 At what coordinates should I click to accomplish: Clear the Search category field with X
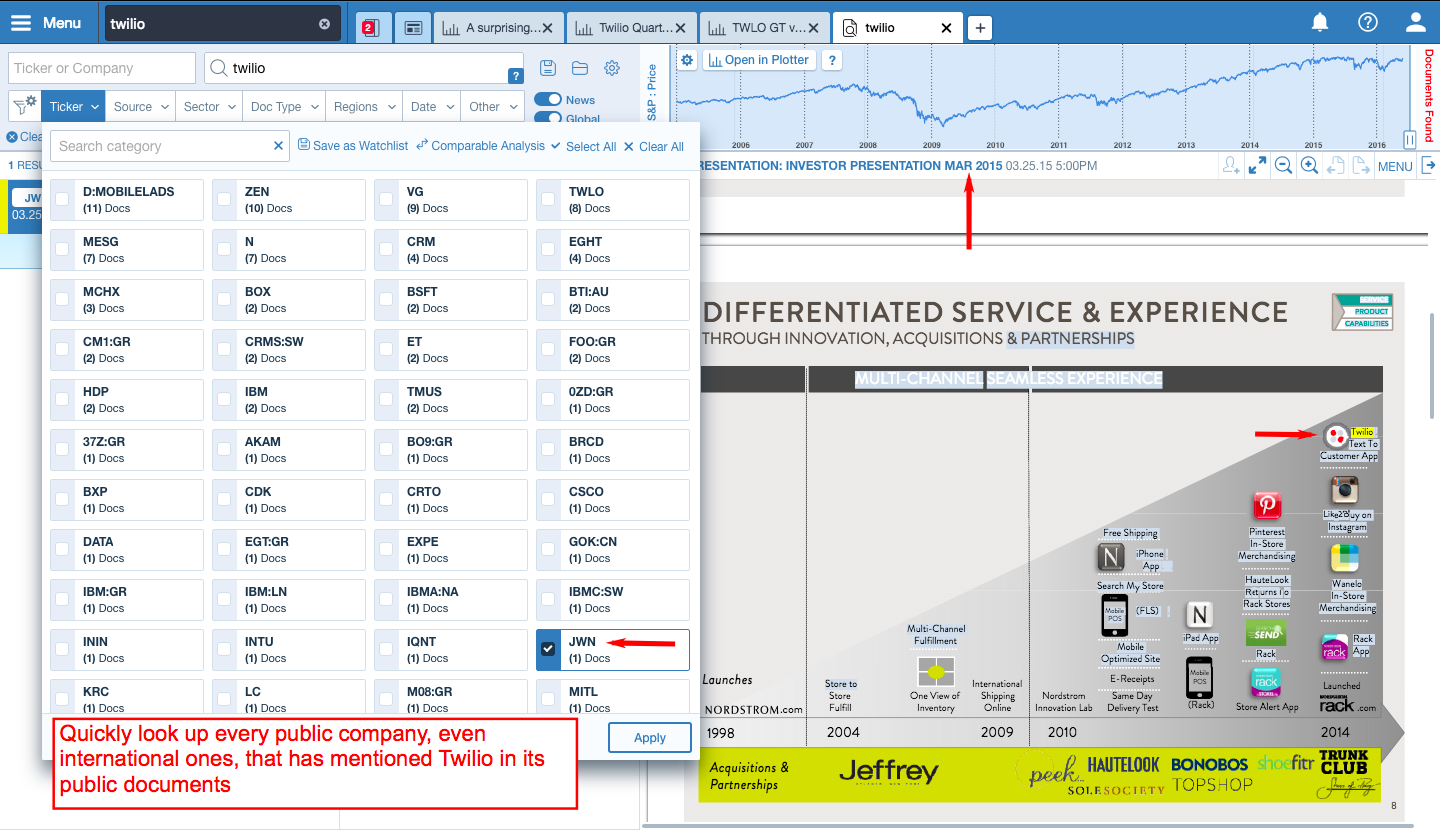[279, 146]
